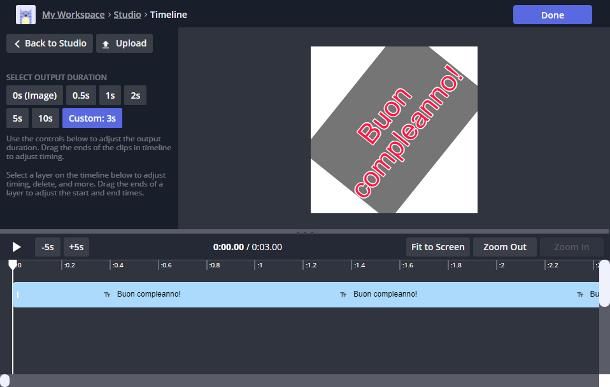Click the back chevron in Back to Studio
The image size is (610, 387).
tap(17, 44)
